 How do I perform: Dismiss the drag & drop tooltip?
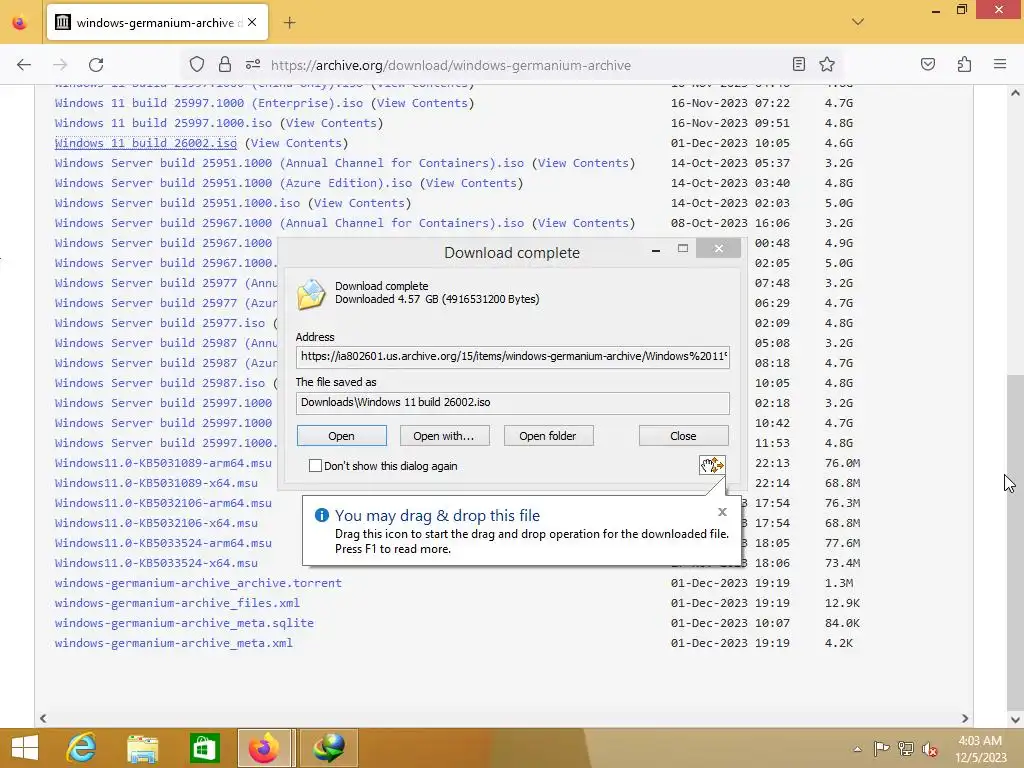tap(722, 512)
